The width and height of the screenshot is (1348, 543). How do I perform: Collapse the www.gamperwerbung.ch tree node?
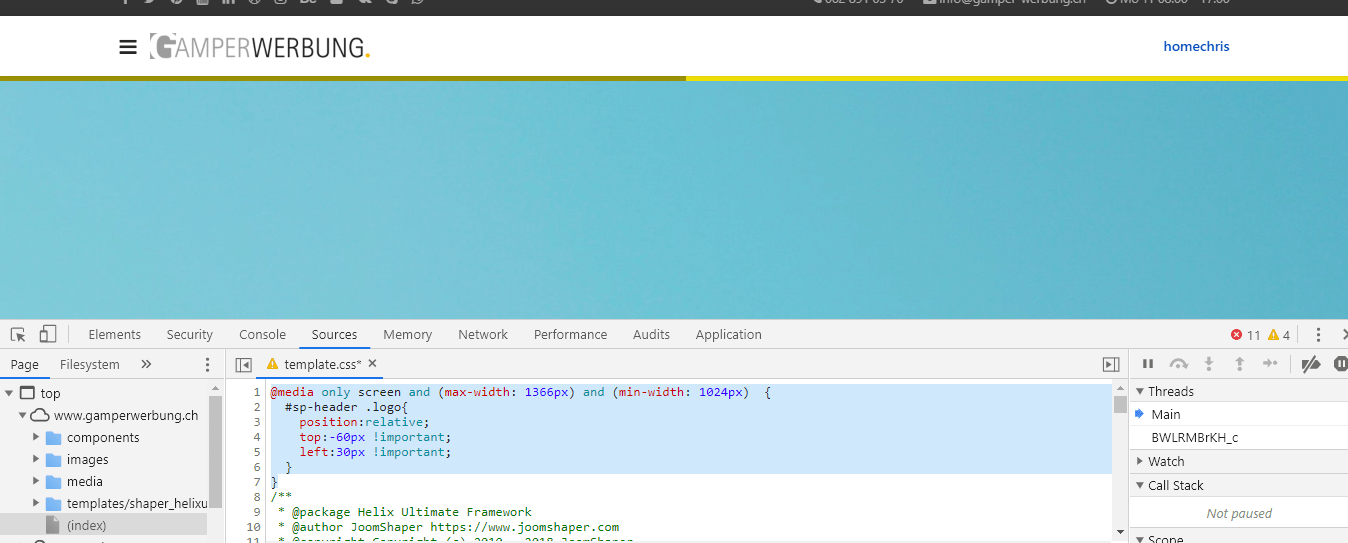22,416
